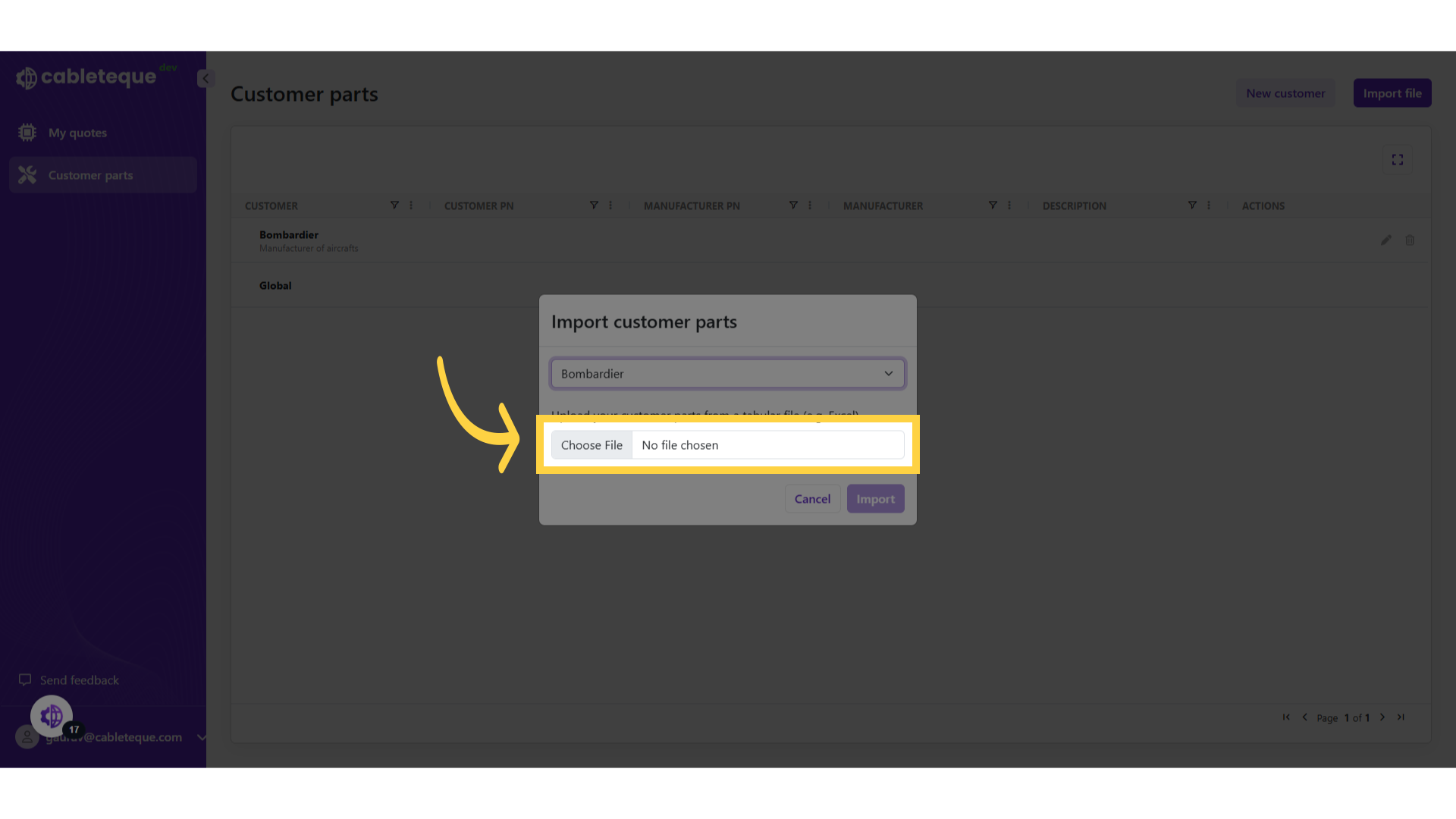This screenshot has height=819, width=1456.
Task: Expand the account menu chevron next to the email
Action: 201,737
